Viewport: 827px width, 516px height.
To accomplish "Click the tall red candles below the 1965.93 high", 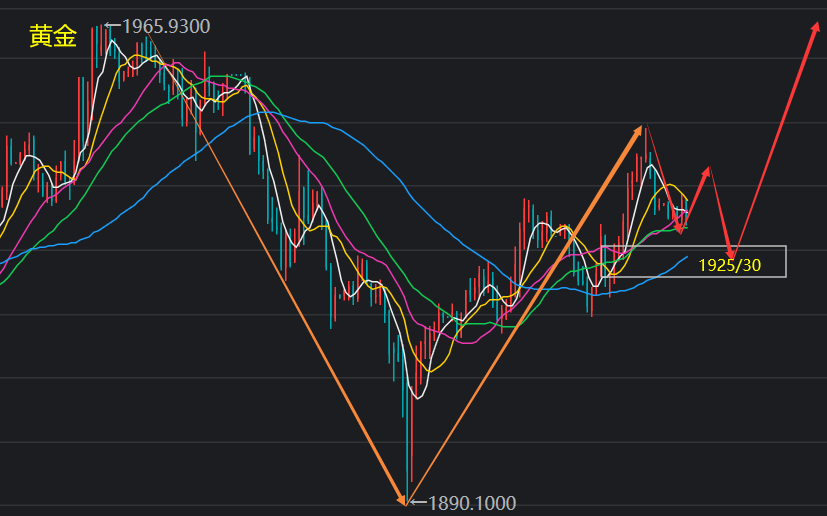I will tap(100, 60).
